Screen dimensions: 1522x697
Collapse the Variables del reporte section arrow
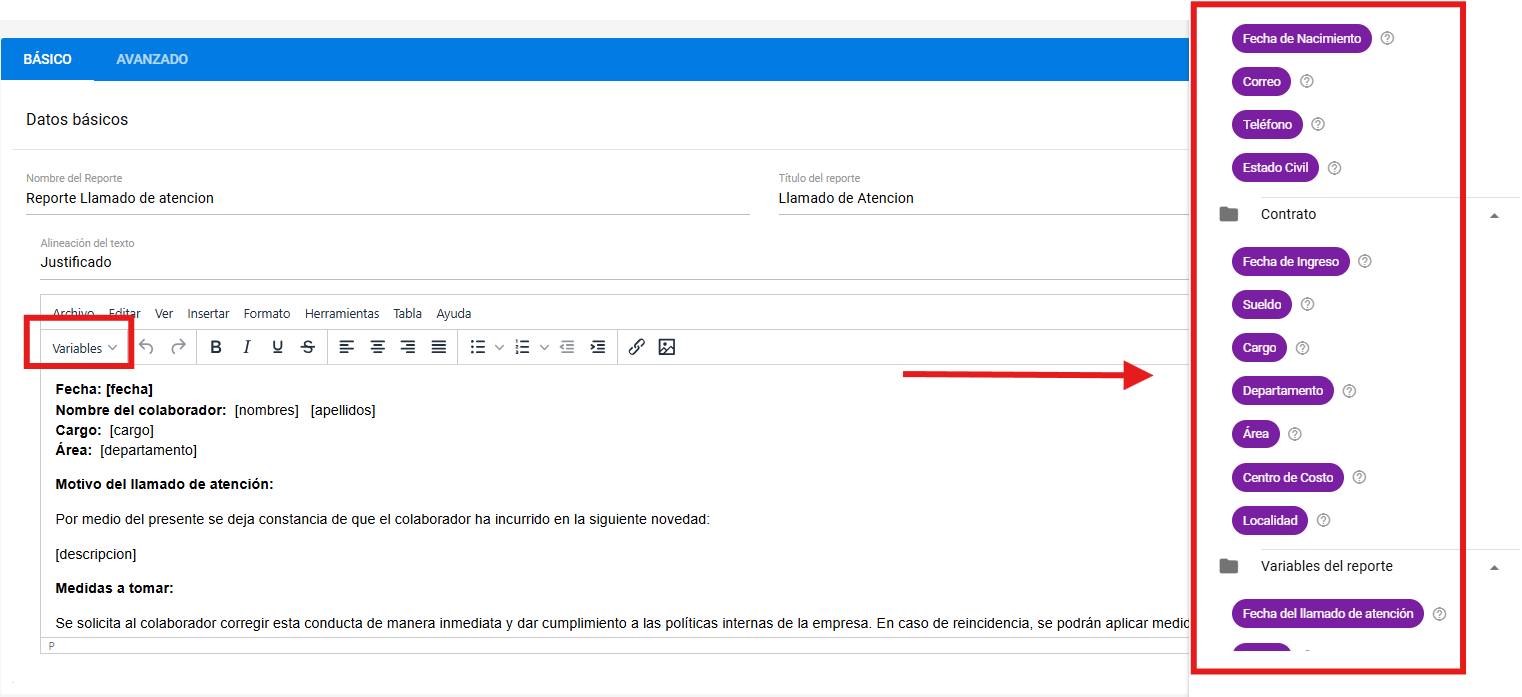pyautogui.click(x=1494, y=567)
